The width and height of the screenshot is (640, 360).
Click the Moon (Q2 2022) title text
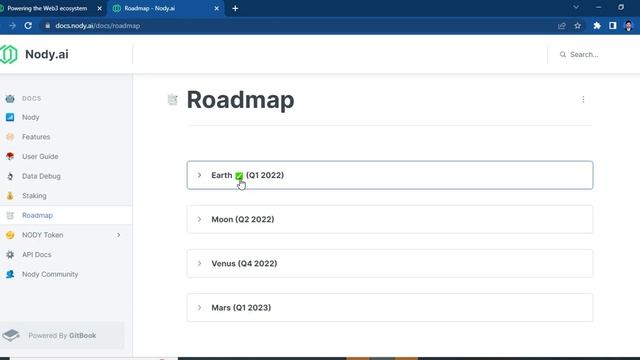point(242,219)
